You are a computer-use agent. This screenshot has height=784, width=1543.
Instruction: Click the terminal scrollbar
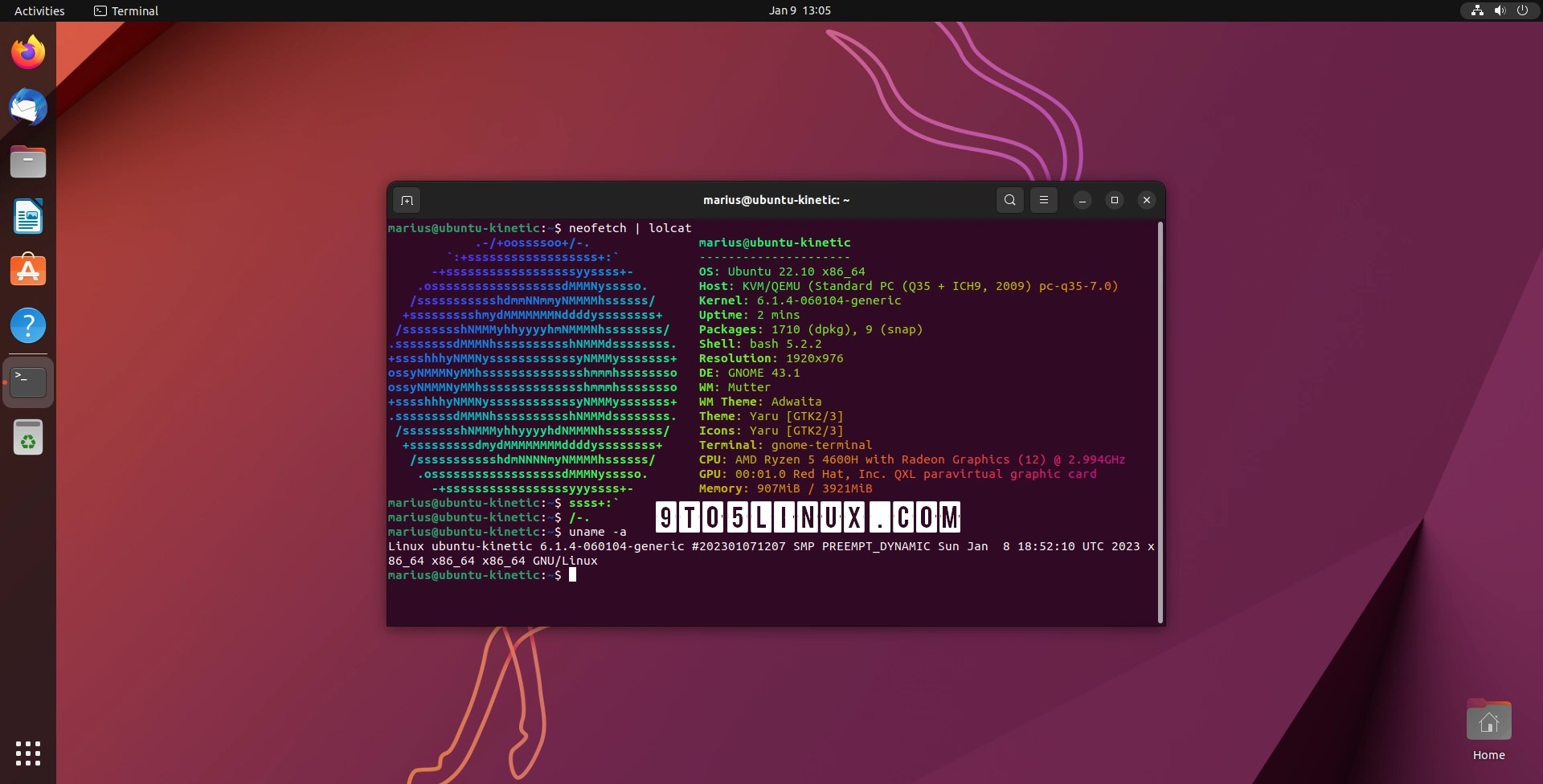click(1160, 418)
